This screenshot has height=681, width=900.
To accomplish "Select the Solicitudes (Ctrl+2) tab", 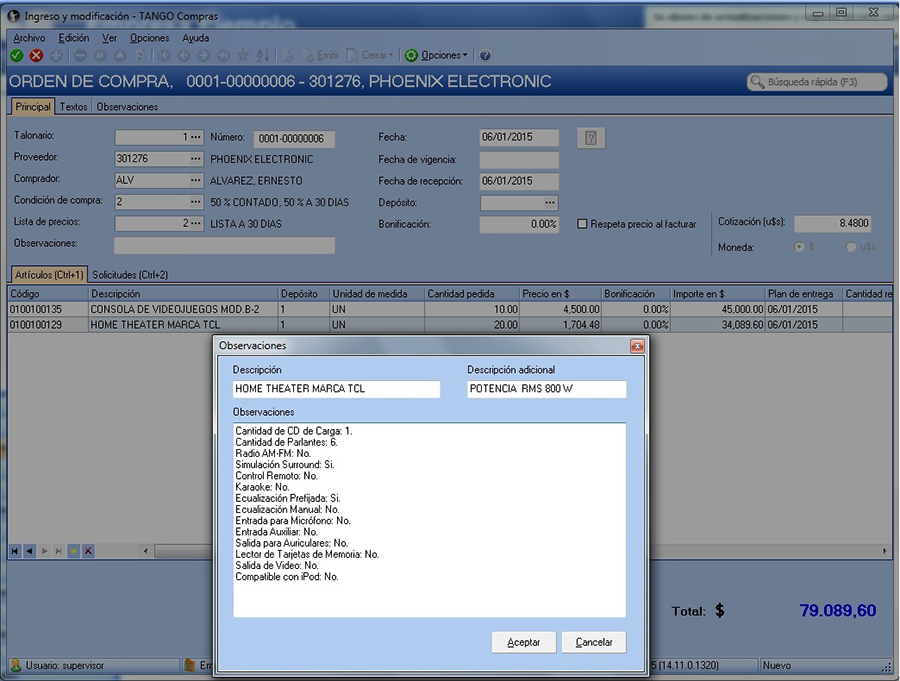I will (x=130, y=274).
